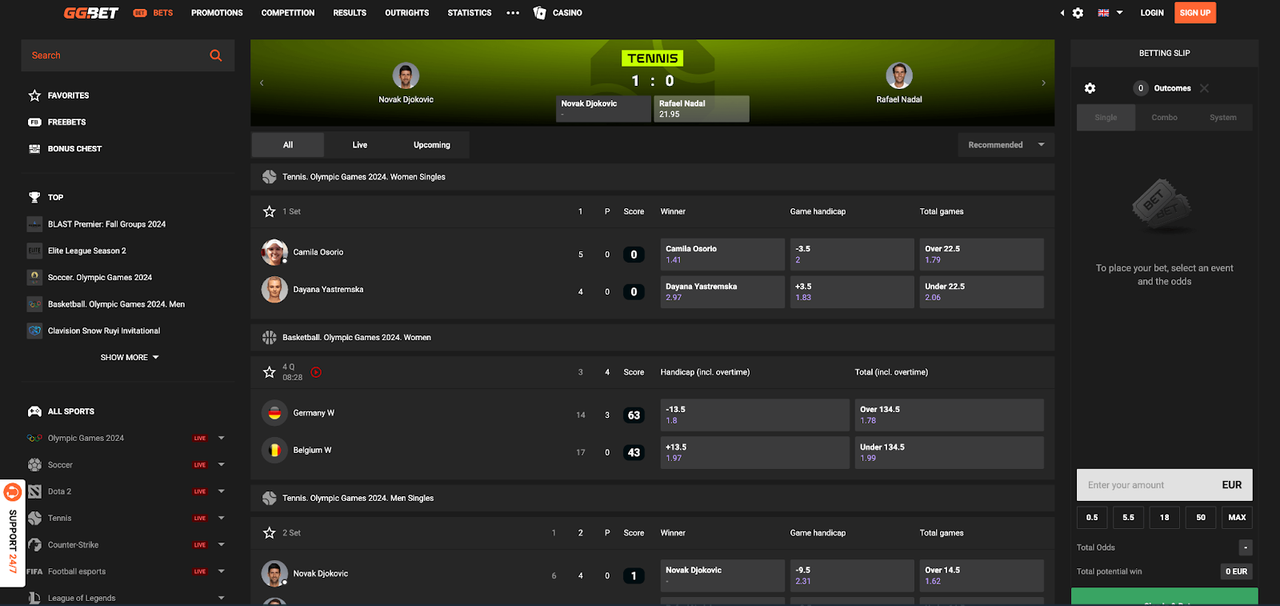Viewport: 1280px width, 606px height.
Task: Expand Soccer sidebar category
Action: pyautogui.click(x=221, y=465)
